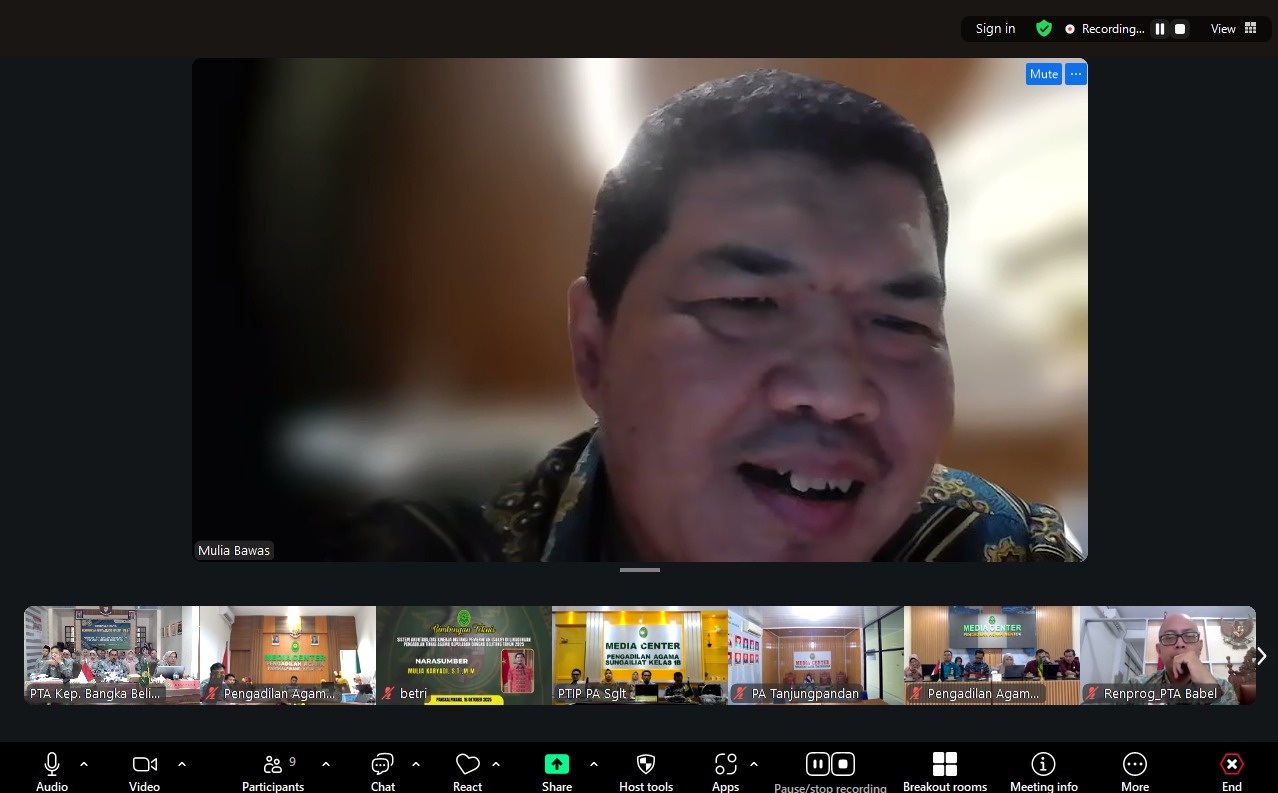Image resolution: width=1278 pixels, height=793 pixels.
Task: Pause recording in bottom toolbar
Action: (818, 764)
